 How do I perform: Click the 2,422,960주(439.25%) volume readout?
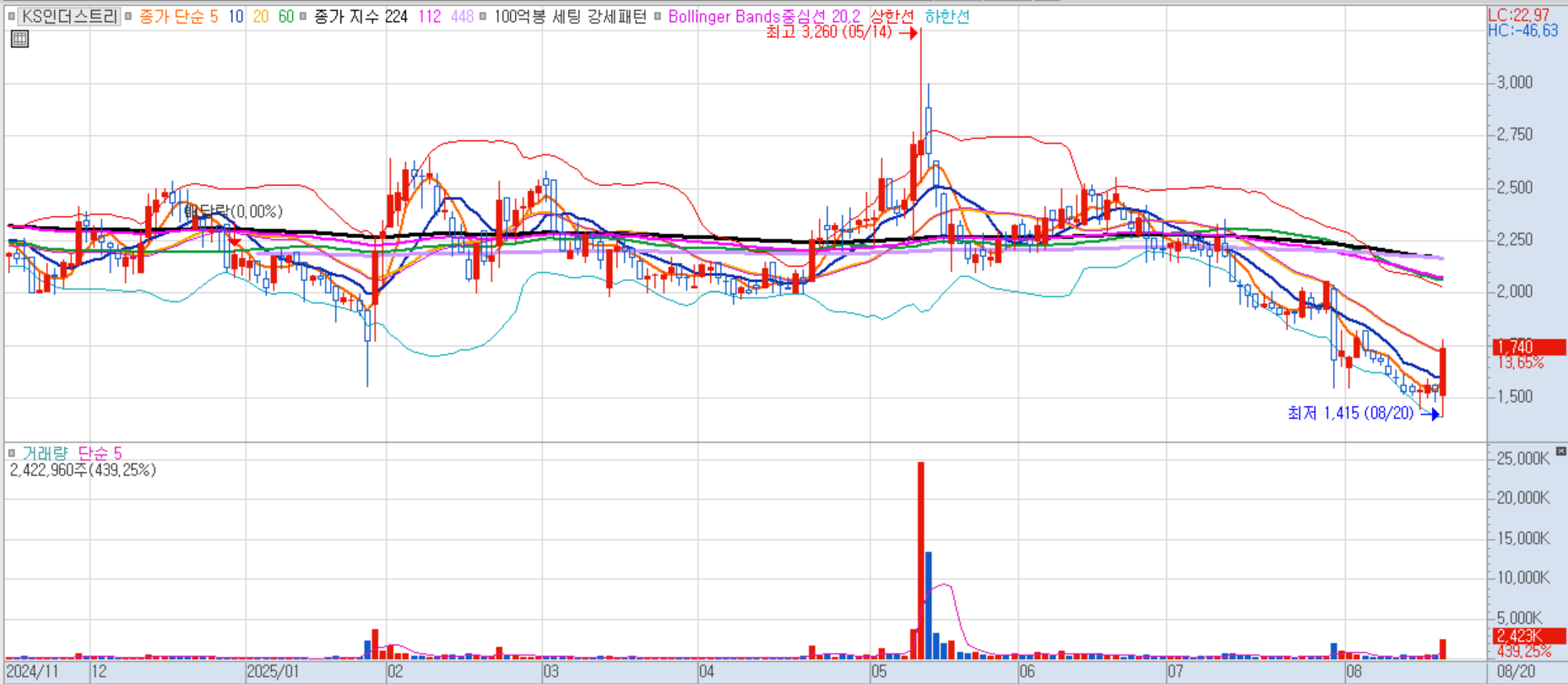pos(83,470)
